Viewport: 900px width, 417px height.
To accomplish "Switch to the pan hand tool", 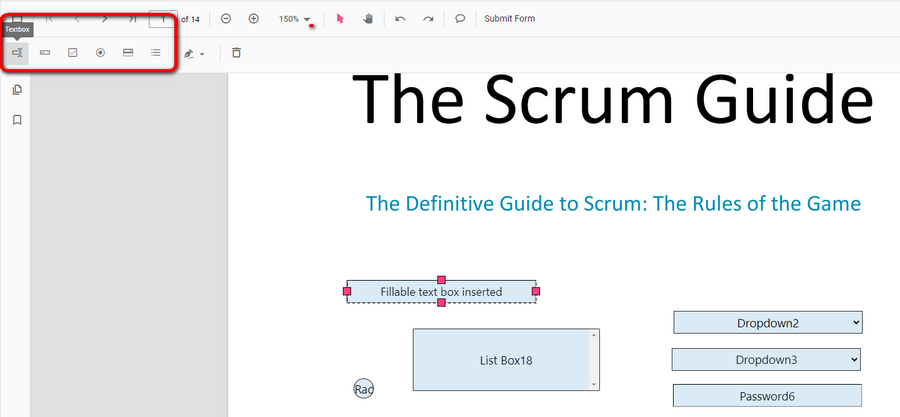I will click(367, 18).
